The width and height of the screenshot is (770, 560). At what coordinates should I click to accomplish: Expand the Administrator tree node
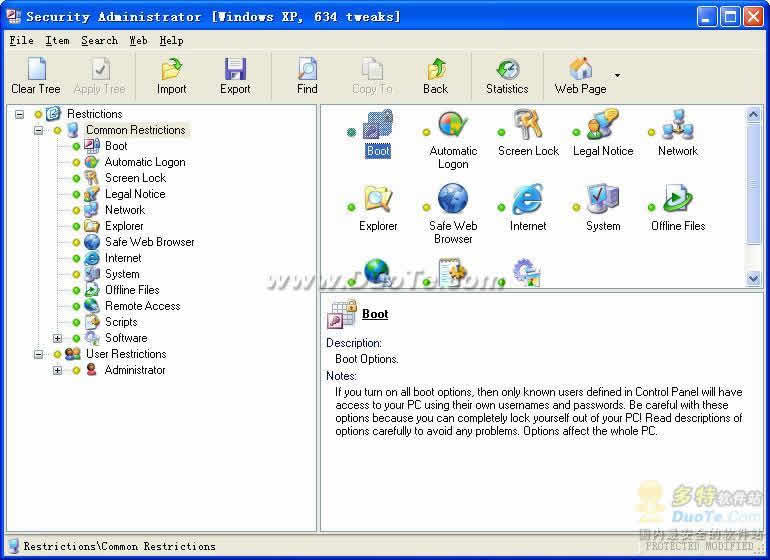point(57,370)
